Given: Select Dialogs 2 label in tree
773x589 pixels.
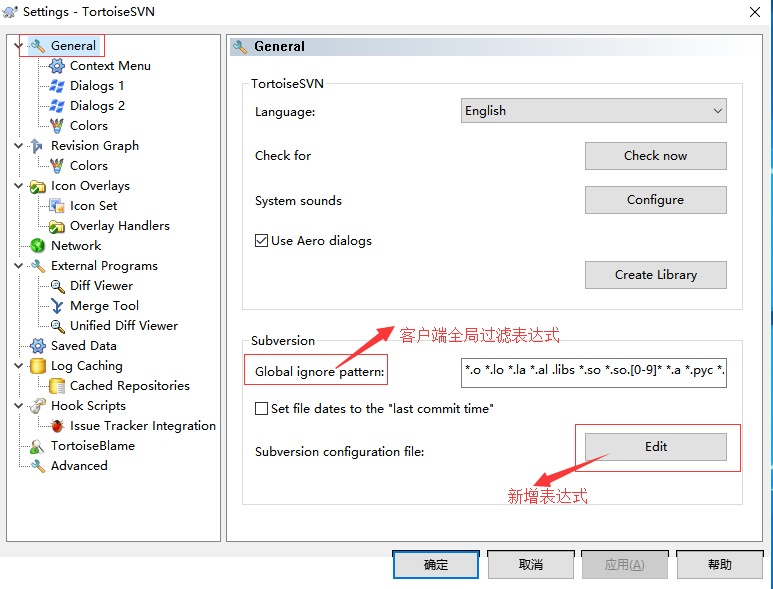Looking at the screenshot, I should (97, 105).
